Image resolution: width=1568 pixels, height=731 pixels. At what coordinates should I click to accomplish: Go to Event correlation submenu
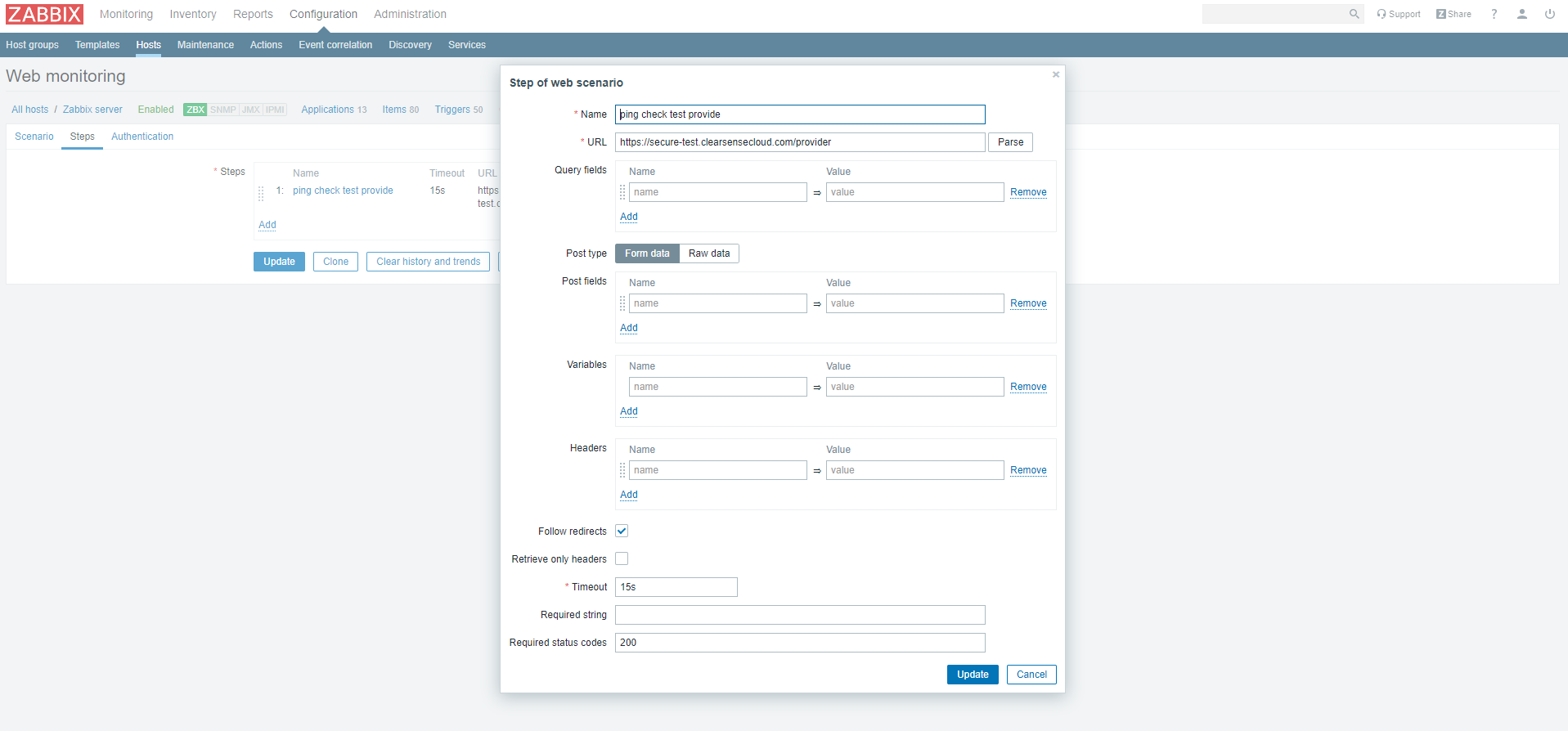pyautogui.click(x=335, y=45)
